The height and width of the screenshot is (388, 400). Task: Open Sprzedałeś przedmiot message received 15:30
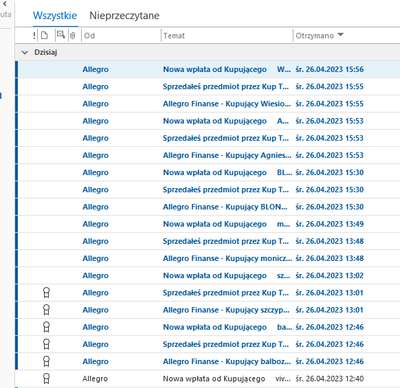(x=208, y=190)
